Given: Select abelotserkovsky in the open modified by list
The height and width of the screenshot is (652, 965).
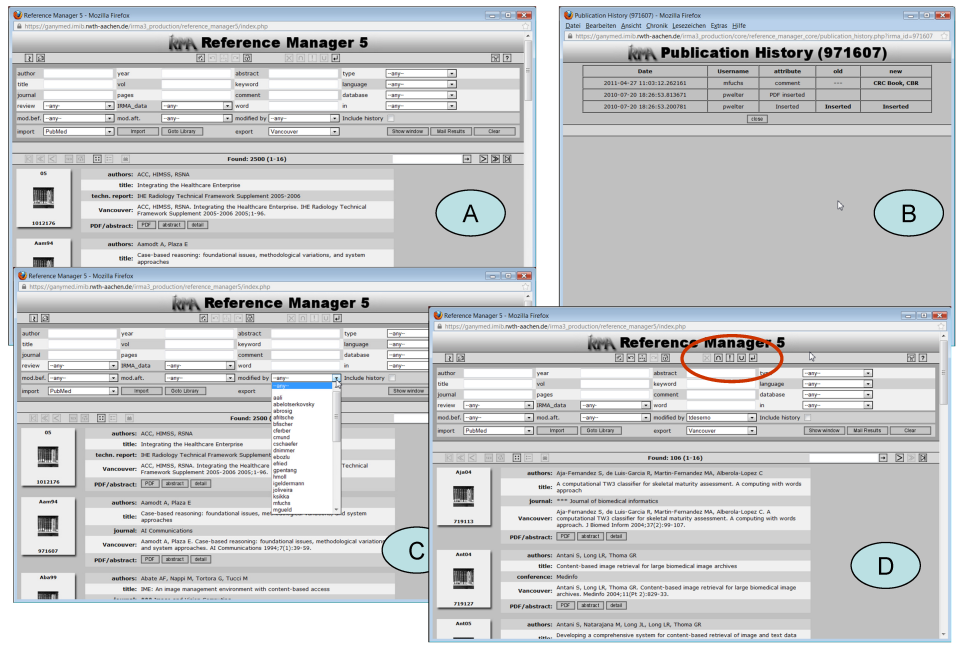Looking at the screenshot, I should [294, 404].
